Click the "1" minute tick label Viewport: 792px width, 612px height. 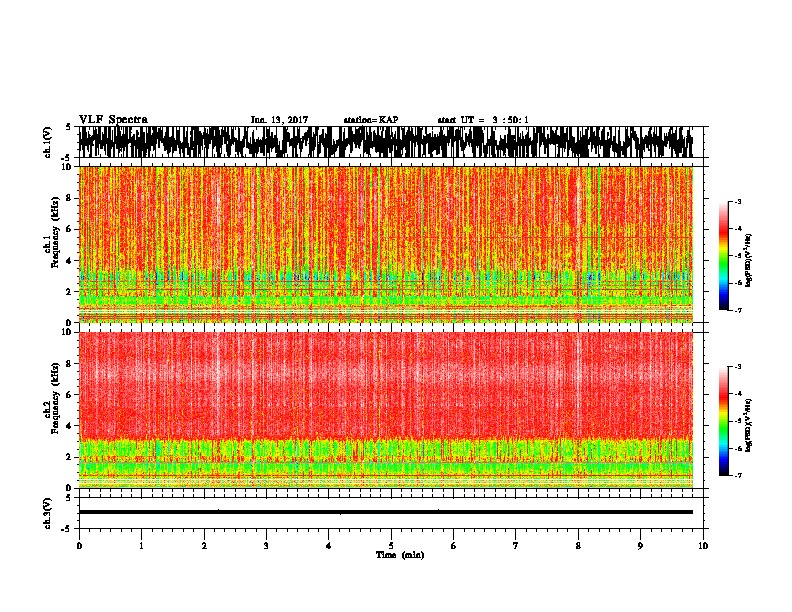click(142, 546)
